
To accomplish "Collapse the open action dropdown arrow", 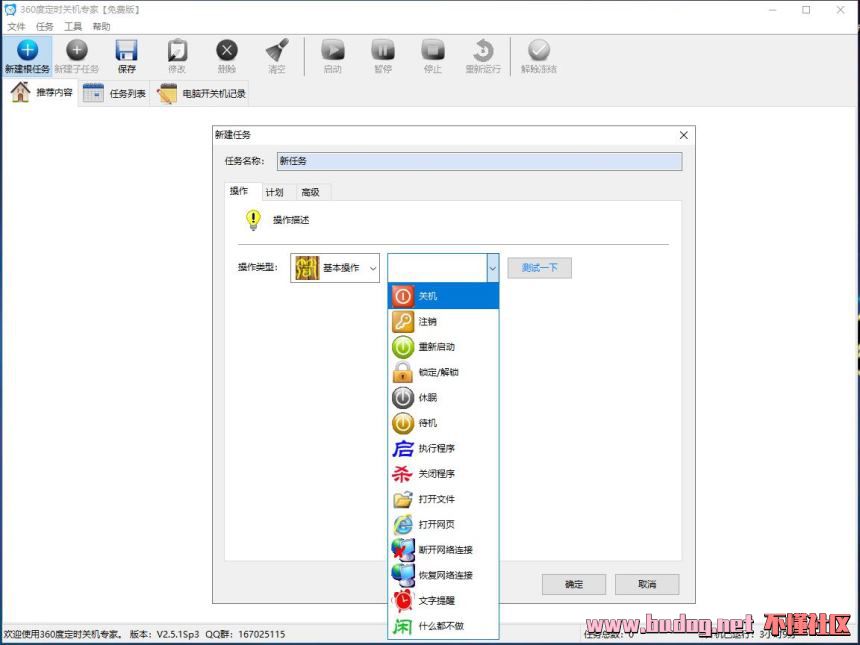I will click(493, 268).
